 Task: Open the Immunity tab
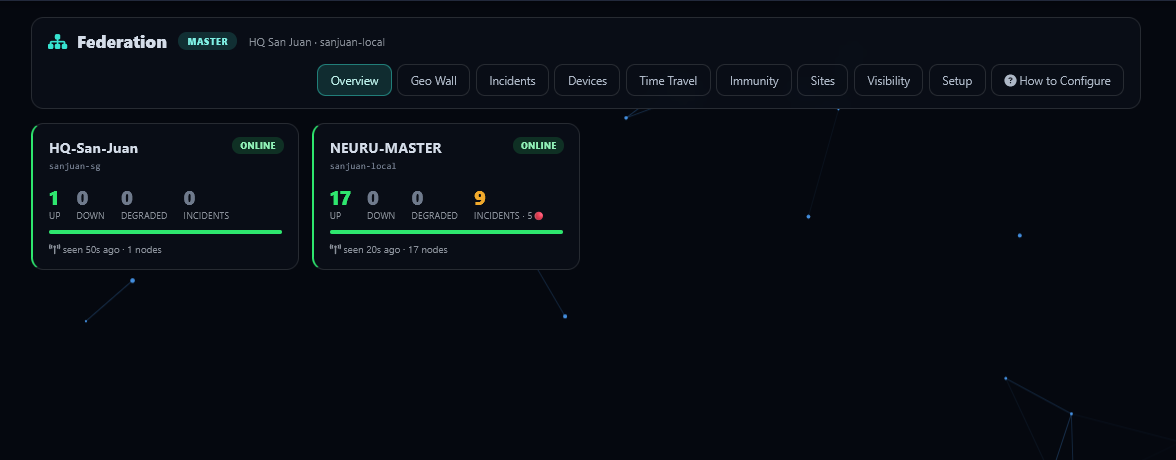754,80
